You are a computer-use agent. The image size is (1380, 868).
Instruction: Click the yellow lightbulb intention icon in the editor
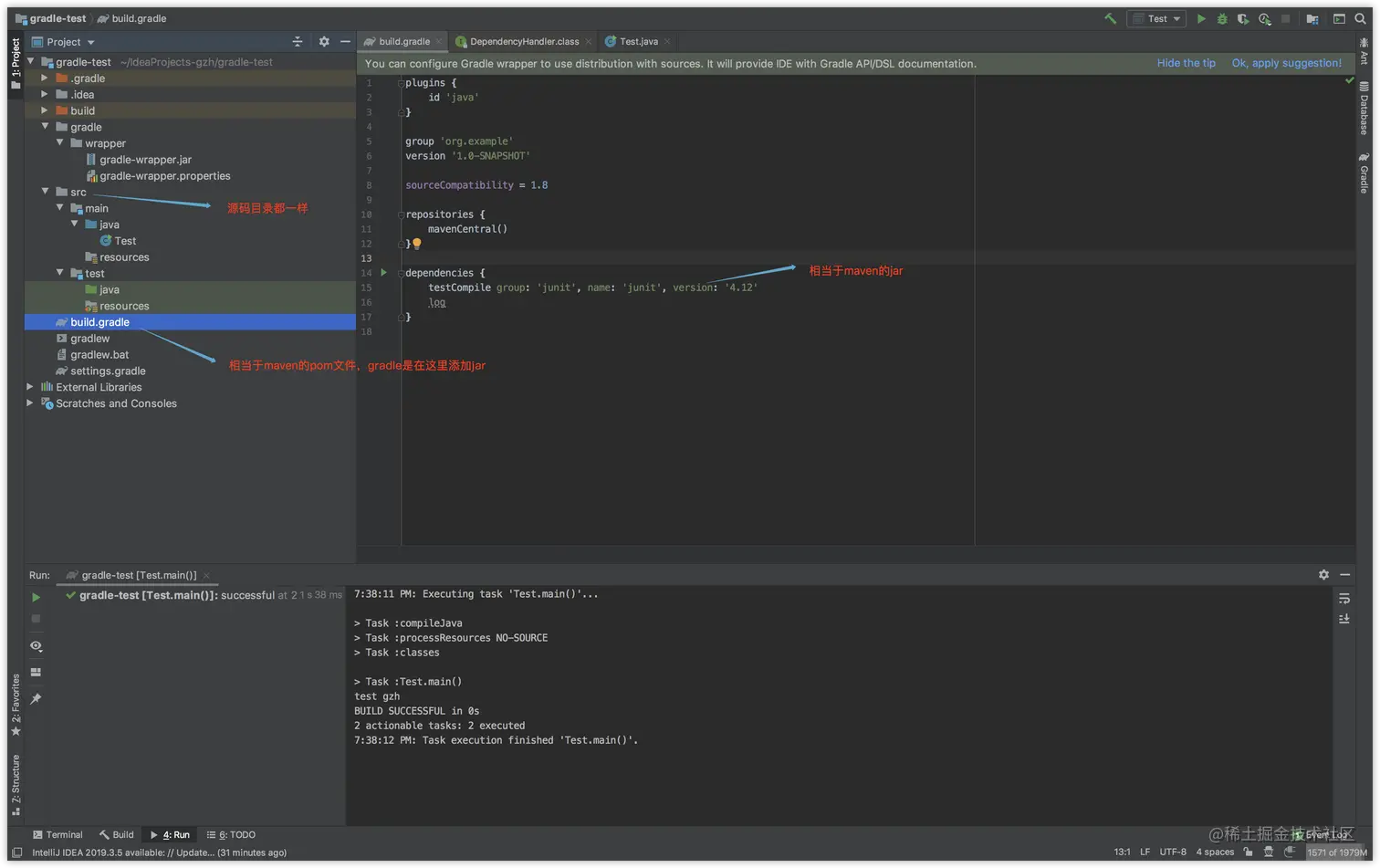[417, 244]
